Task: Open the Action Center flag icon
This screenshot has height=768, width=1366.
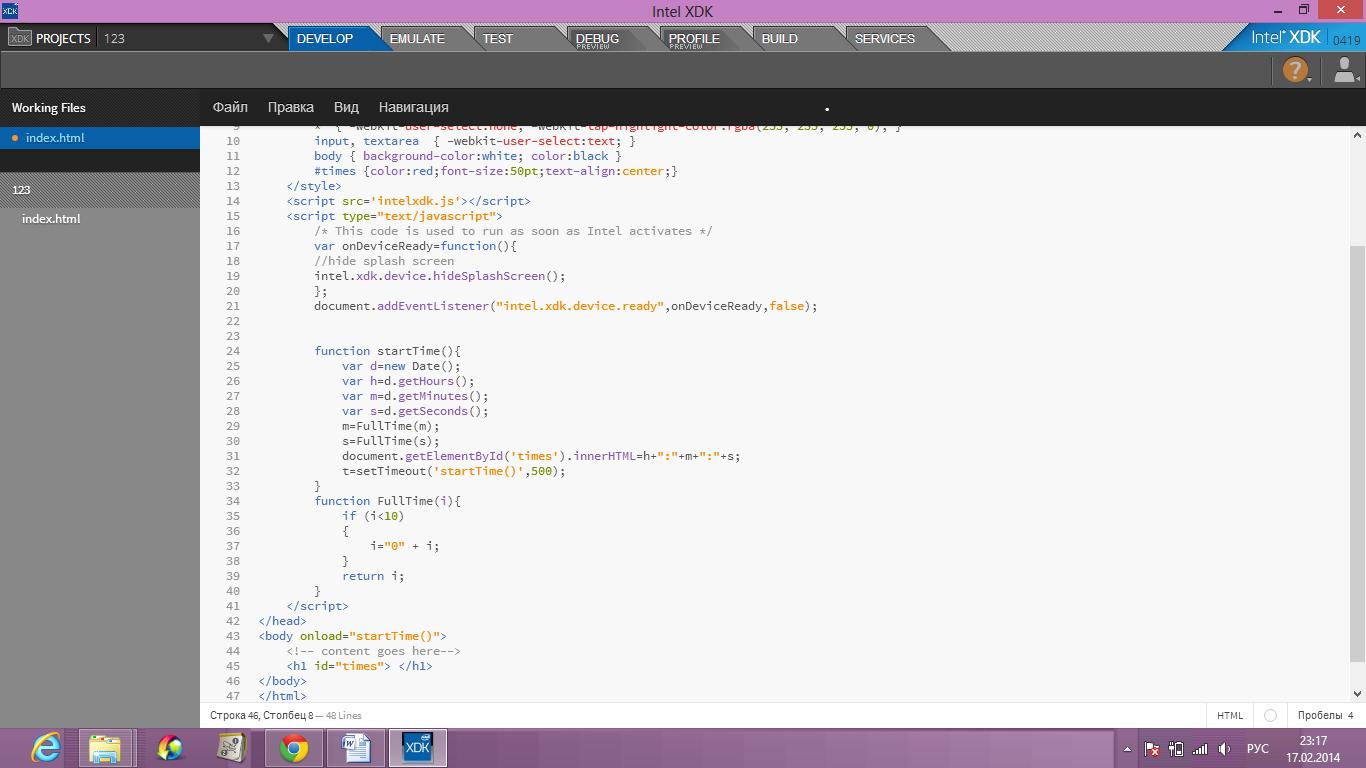Action: pos(1152,749)
